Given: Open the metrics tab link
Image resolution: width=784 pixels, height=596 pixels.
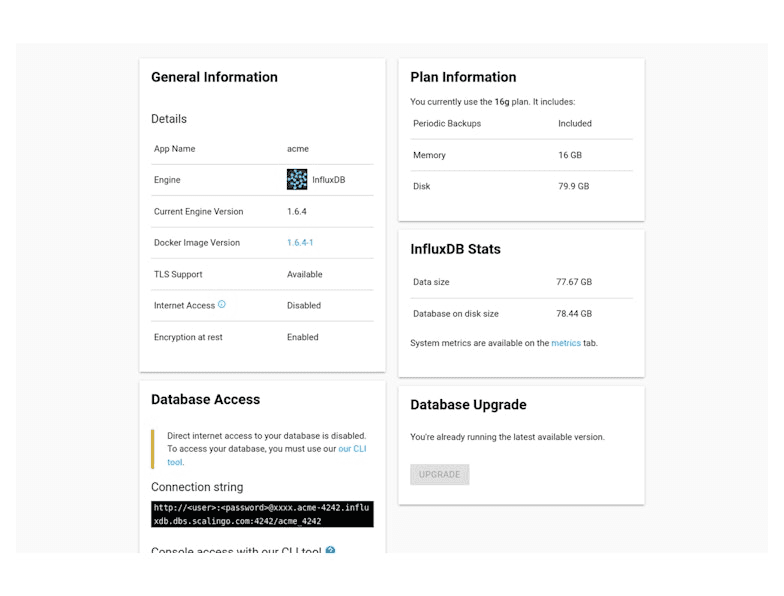Looking at the screenshot, I should (566, 343).
